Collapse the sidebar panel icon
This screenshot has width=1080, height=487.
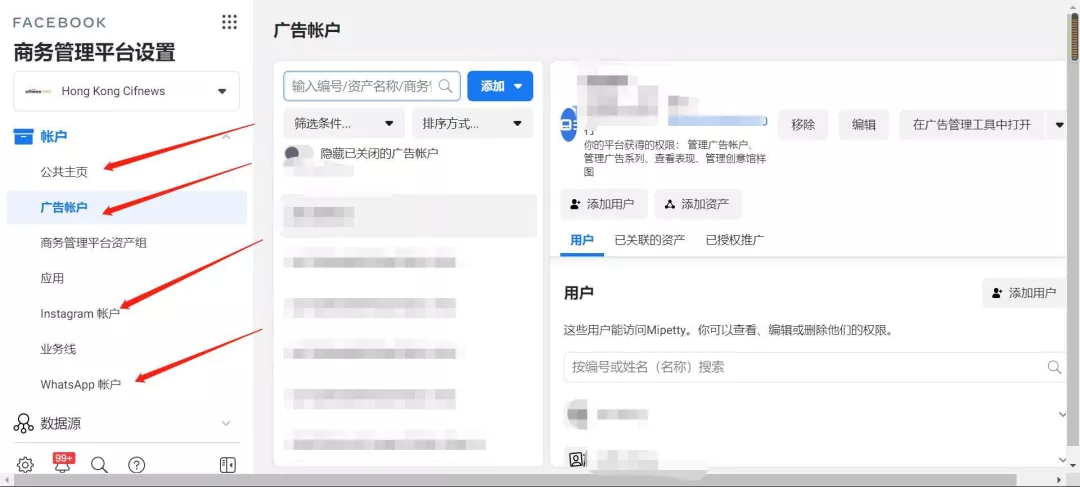(x=228, y=465)
